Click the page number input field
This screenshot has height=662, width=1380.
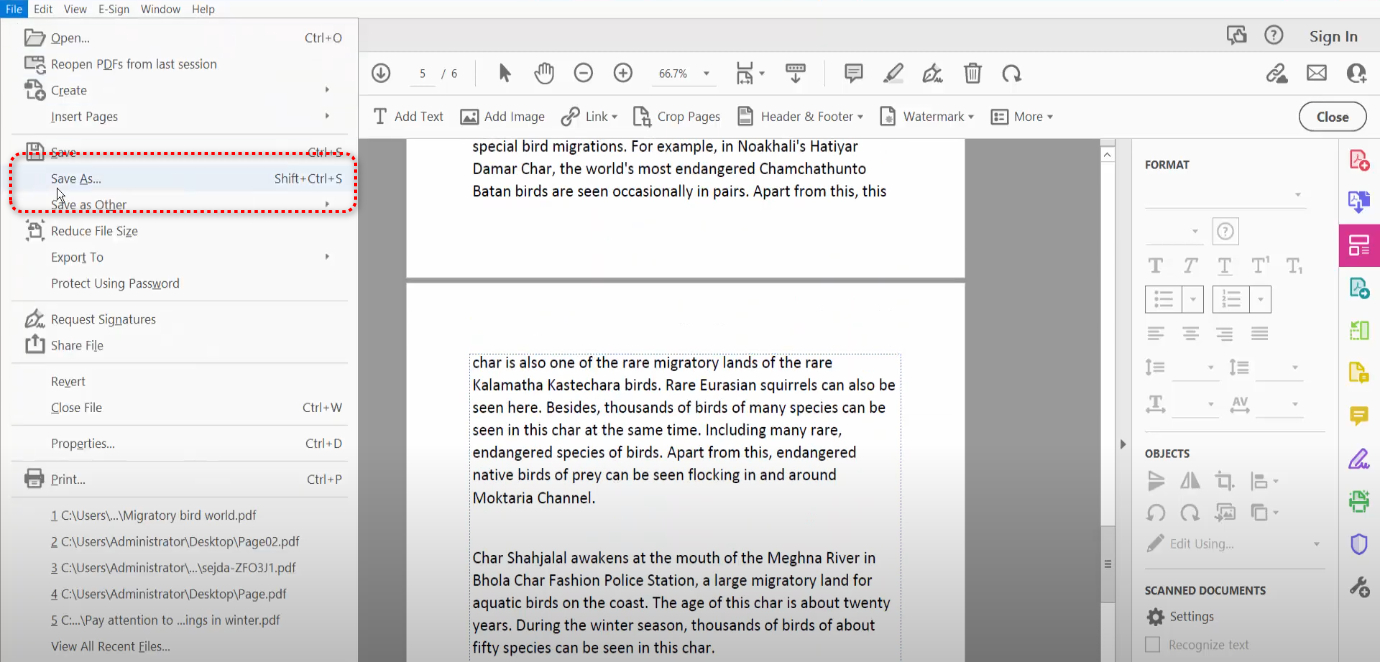pos(423,72)
